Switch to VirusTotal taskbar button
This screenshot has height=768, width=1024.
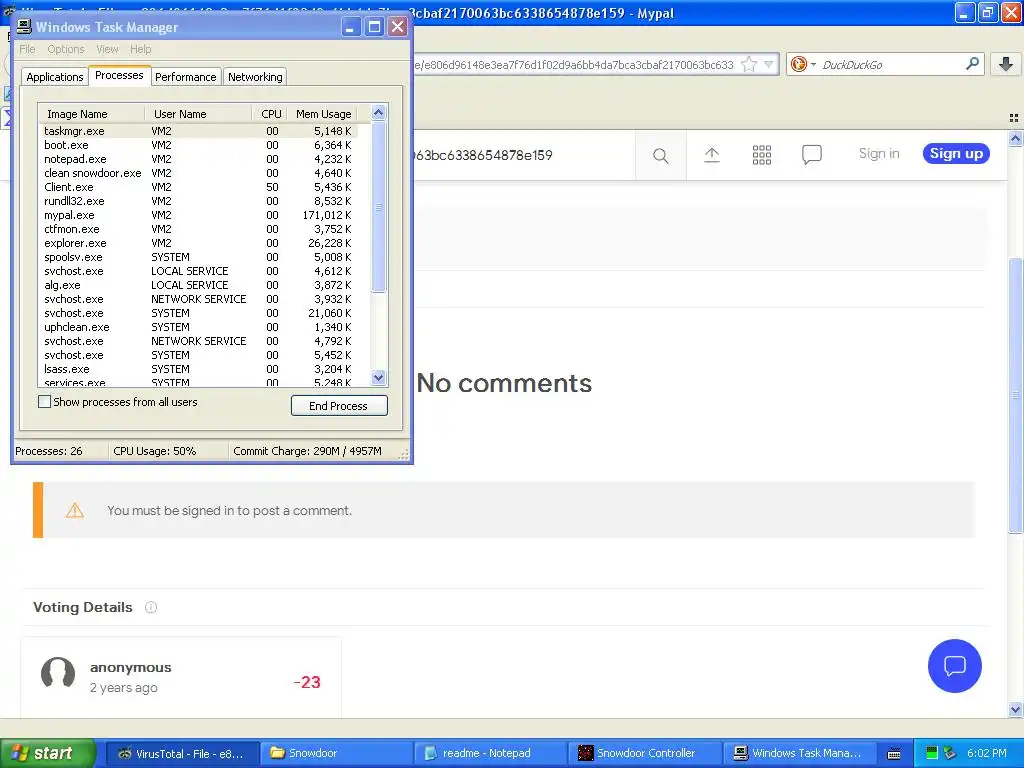(182, 753)
